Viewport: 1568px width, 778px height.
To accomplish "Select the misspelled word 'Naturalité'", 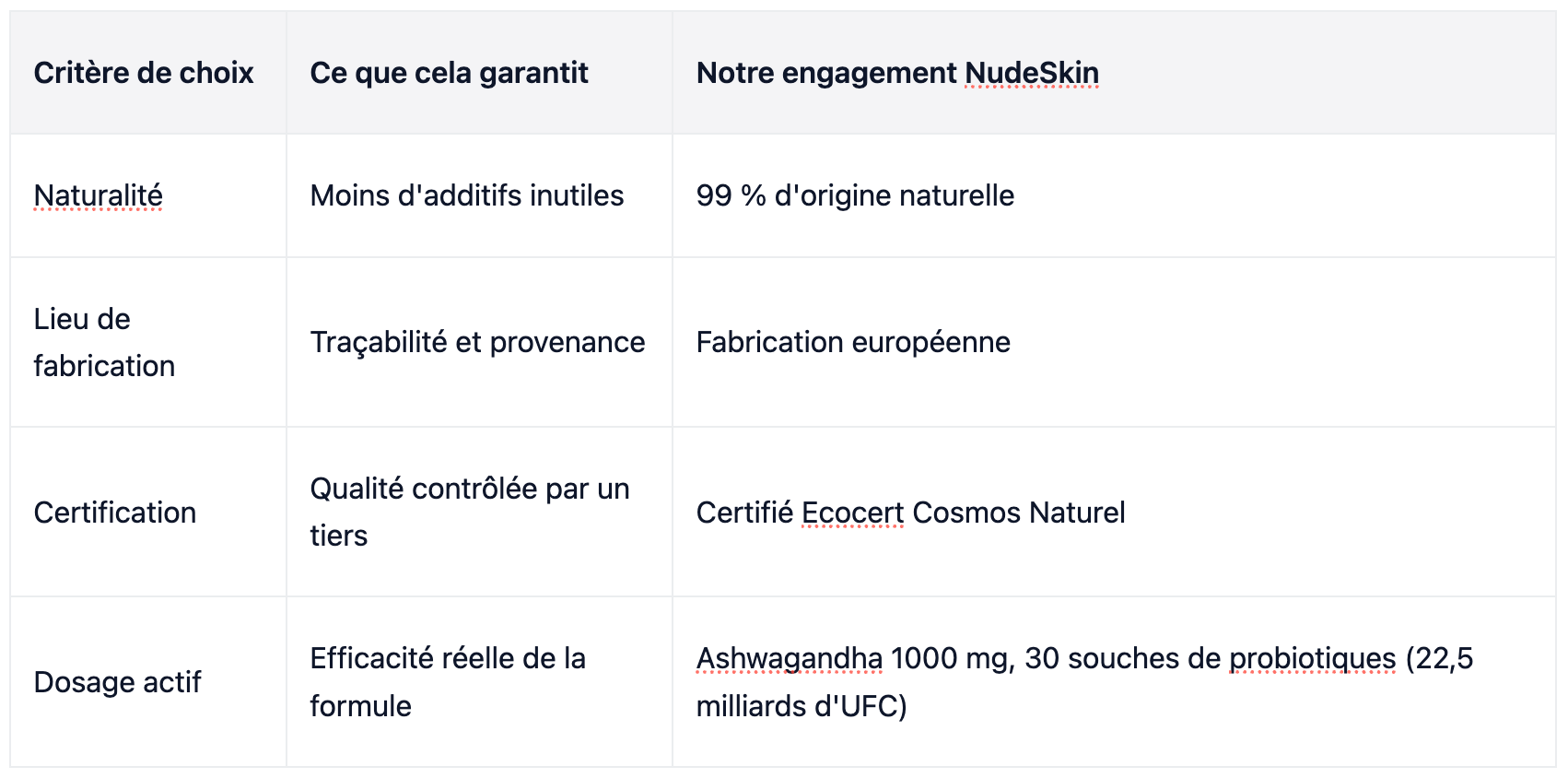I will pos(99,195).
